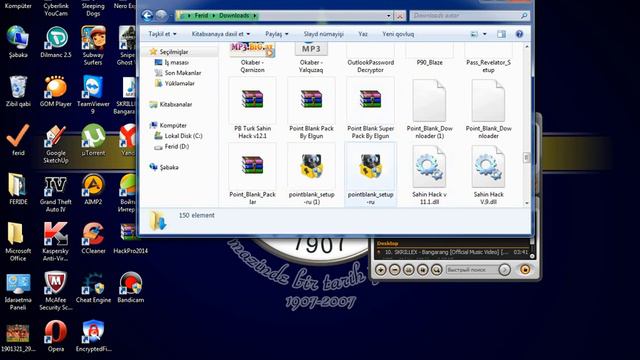
Task: Click Downloads in the address breadcrumb
Action: (233, 16)
